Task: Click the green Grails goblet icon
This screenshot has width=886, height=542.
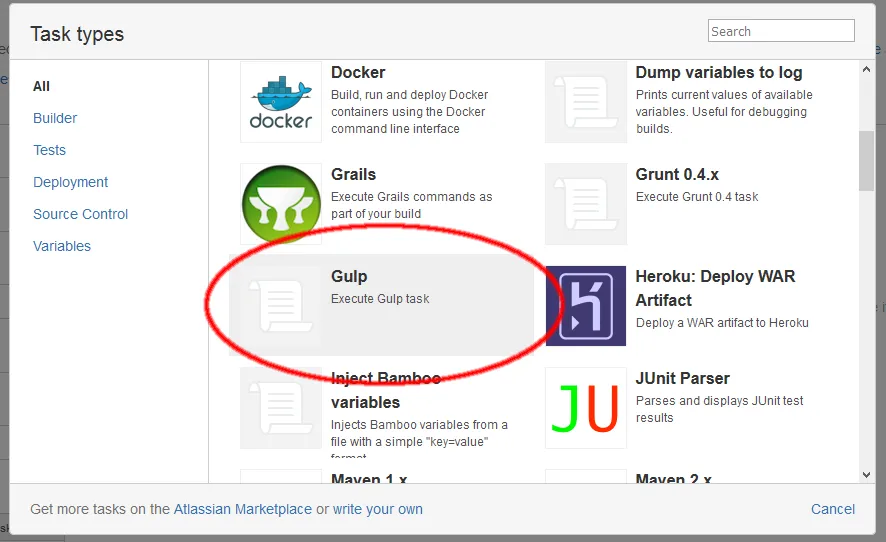Action: pos(281,204)
